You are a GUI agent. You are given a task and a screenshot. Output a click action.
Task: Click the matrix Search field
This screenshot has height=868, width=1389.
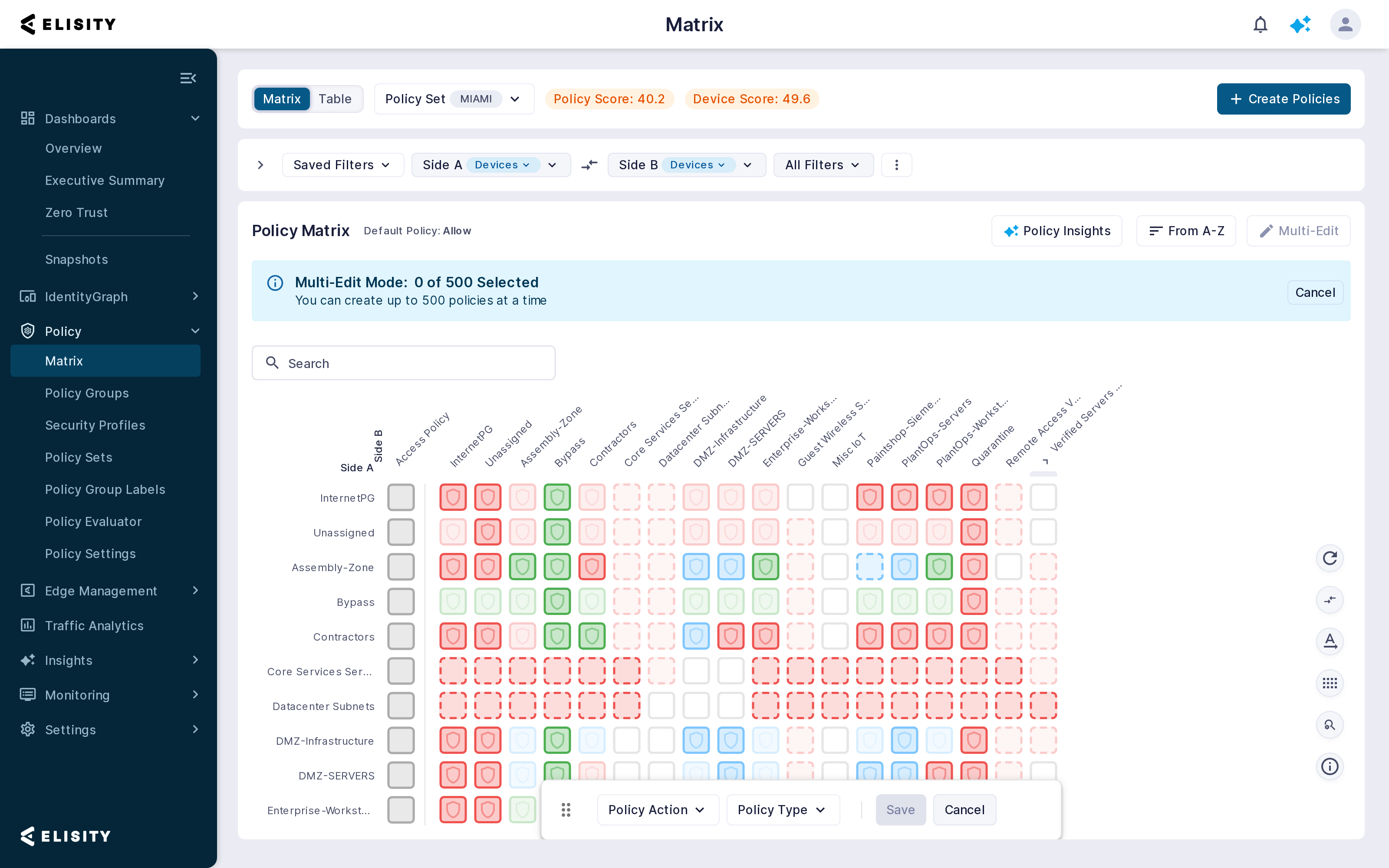403,363
